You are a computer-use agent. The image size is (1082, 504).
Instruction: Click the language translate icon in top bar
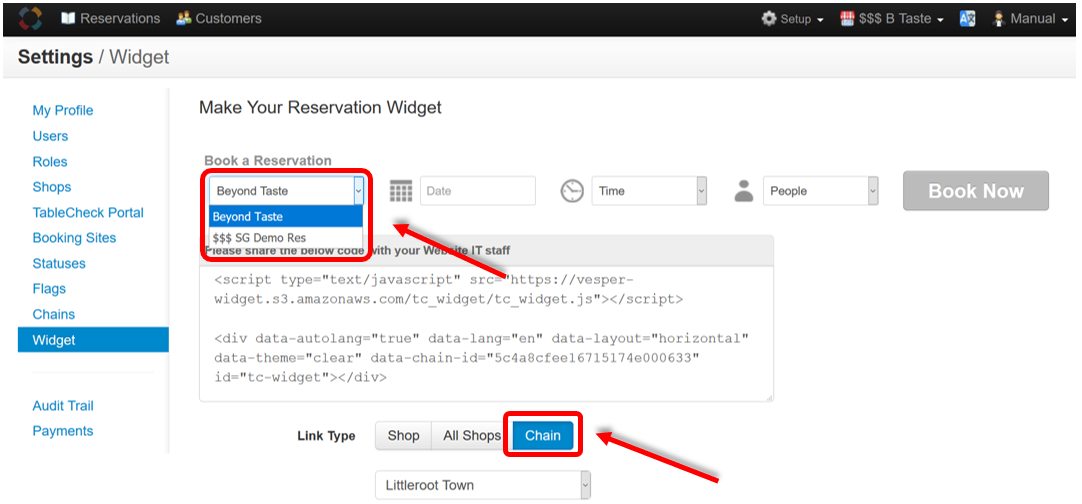967,19
